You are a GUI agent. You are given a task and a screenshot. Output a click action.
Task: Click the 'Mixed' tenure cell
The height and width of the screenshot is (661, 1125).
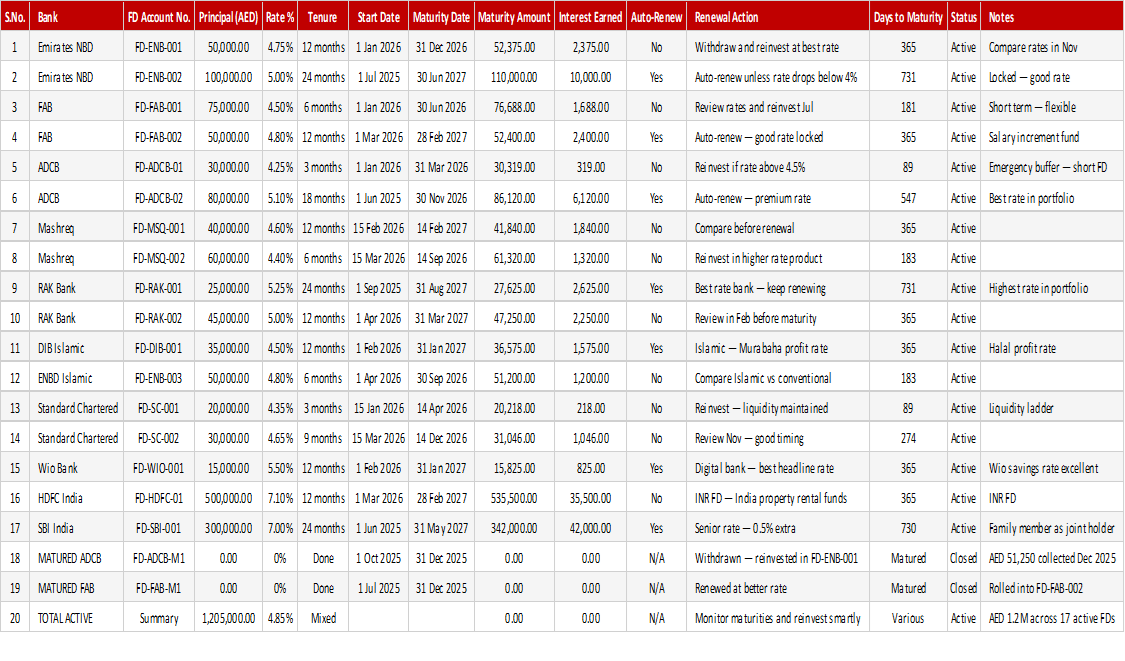pyautogui.click(x=323, y=619)
